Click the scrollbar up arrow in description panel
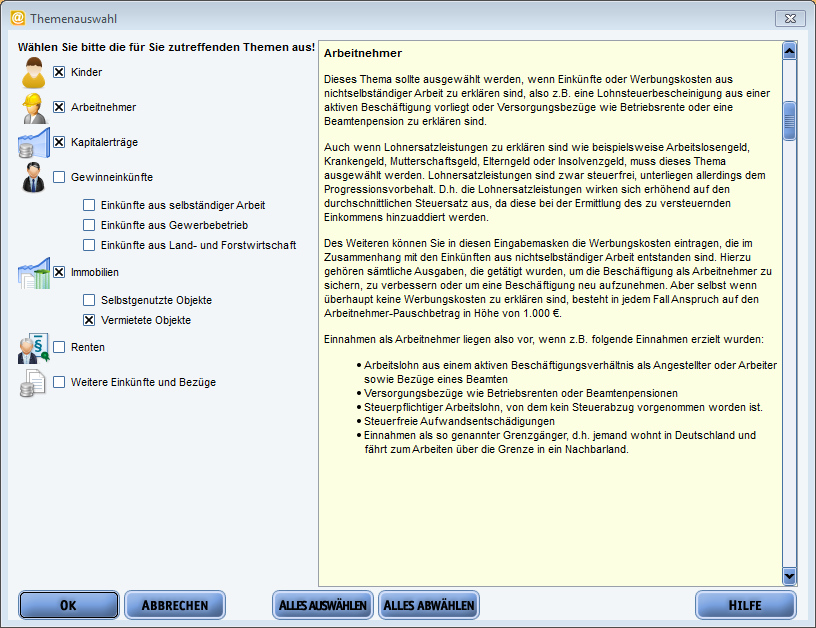This screenshot has height=628, width=816. pyautogui.click(x=789, y=50)
